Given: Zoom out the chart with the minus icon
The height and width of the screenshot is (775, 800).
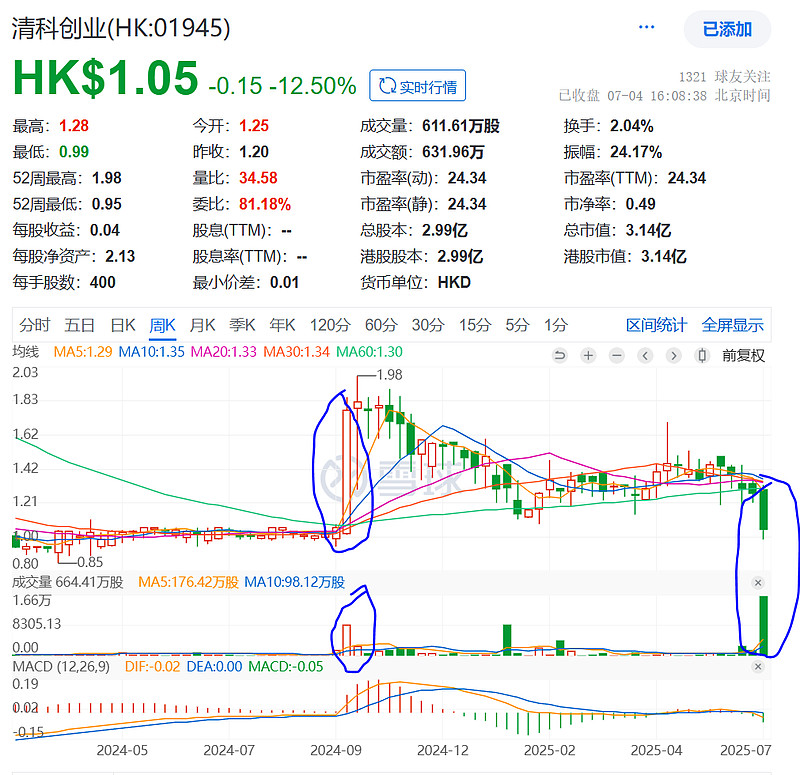Looking at the screenshot, I should 617,355.
